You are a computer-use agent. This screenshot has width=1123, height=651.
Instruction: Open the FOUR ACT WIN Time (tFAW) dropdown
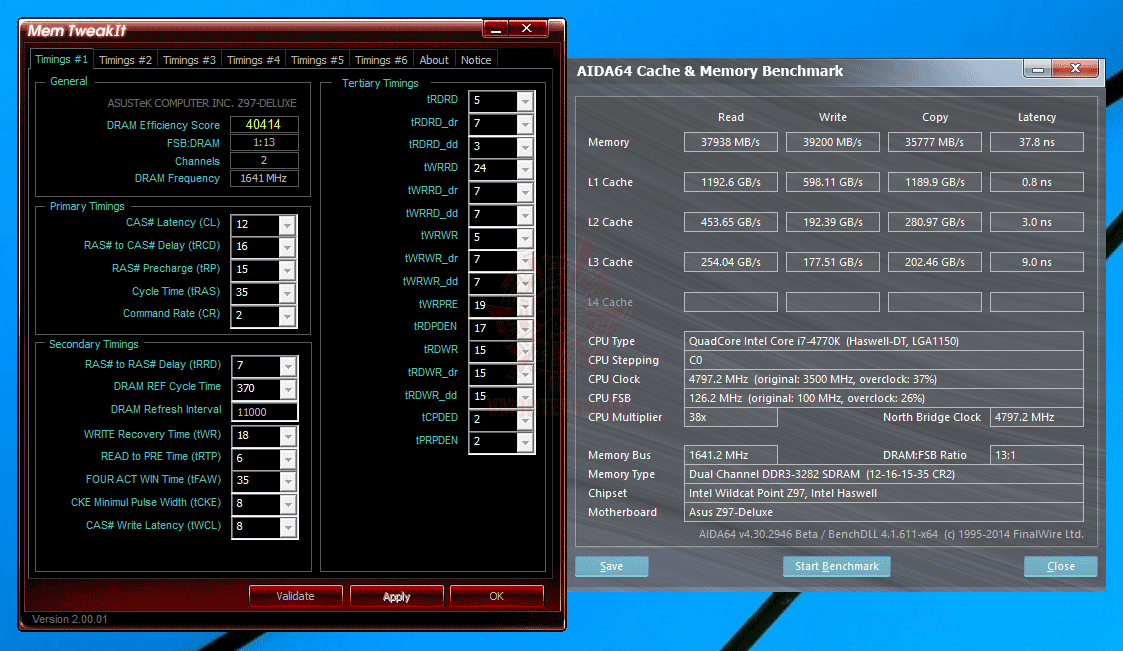288,481
